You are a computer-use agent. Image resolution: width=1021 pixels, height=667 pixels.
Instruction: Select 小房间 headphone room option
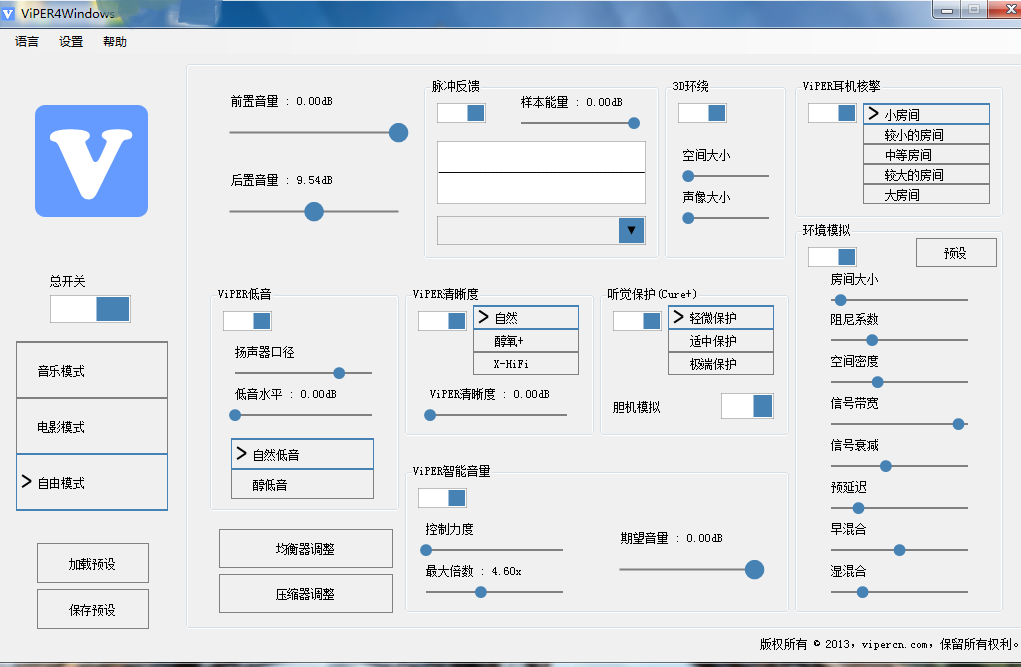pyautogui.click(x=926, y=114)
